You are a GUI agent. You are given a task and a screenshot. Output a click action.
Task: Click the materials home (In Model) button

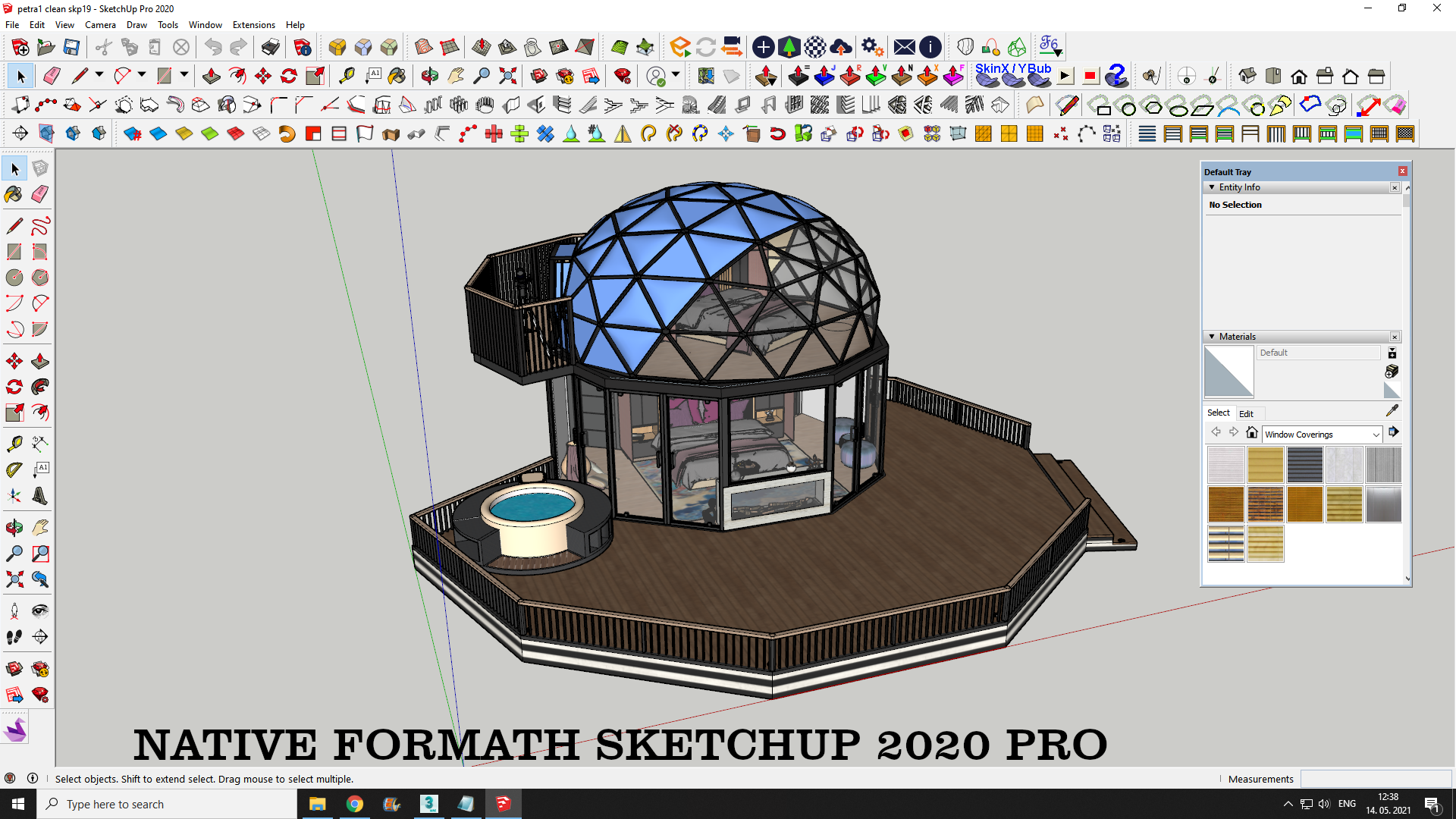point(1252,432)
